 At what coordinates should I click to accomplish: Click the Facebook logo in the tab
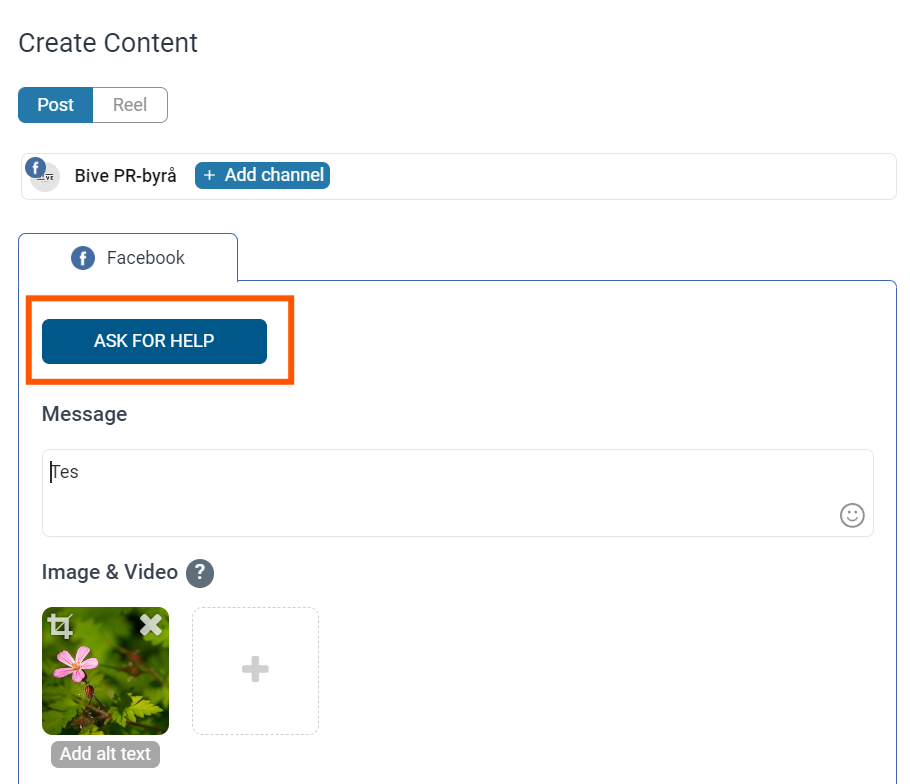point(83,258)
